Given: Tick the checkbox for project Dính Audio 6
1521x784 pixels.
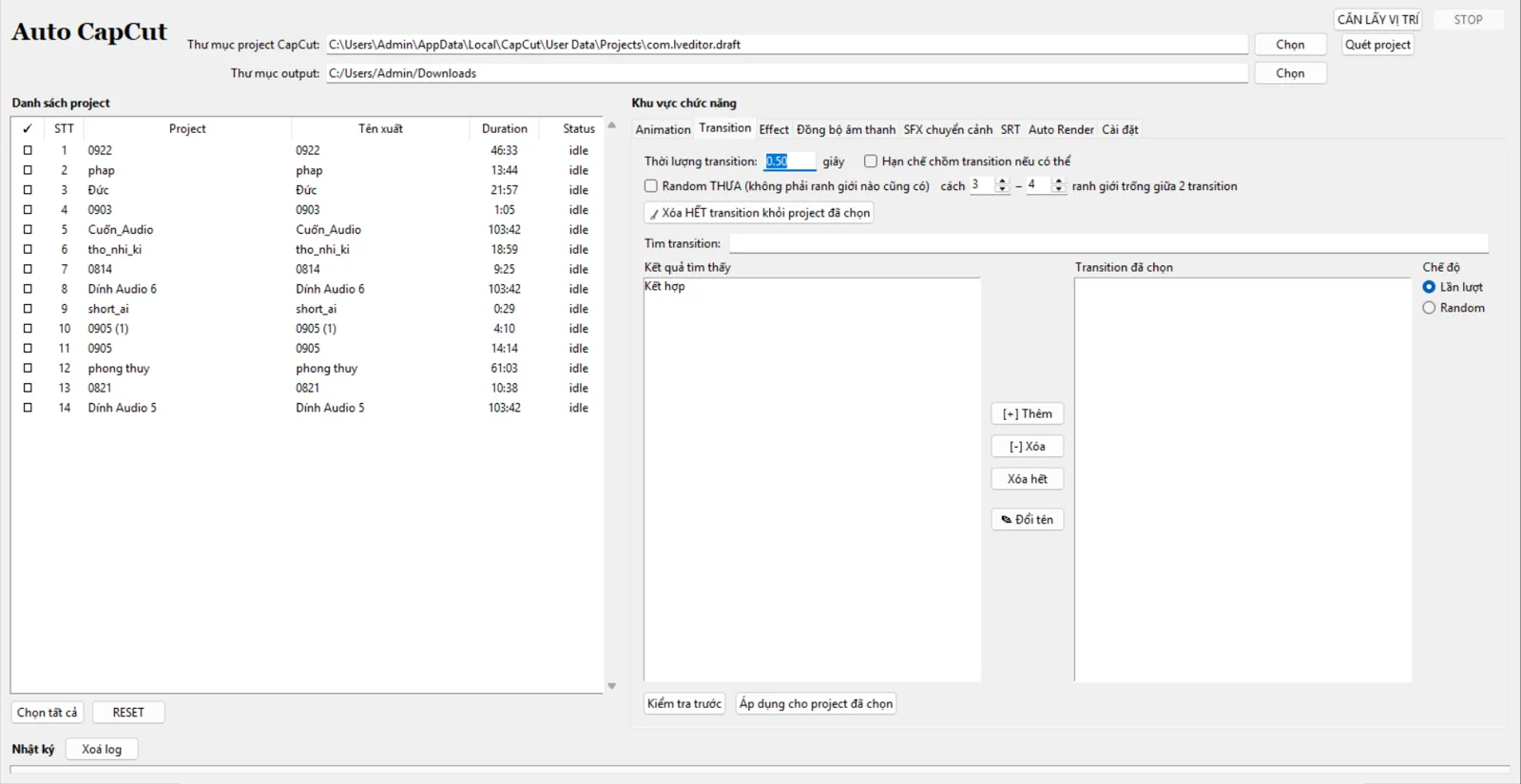Looking at the screenshot, I should point(28,289).
